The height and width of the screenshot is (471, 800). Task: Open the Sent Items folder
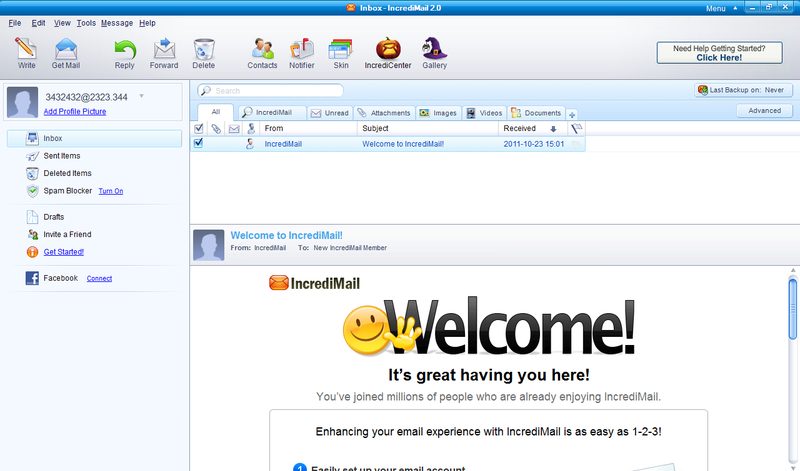pos(62,156)
